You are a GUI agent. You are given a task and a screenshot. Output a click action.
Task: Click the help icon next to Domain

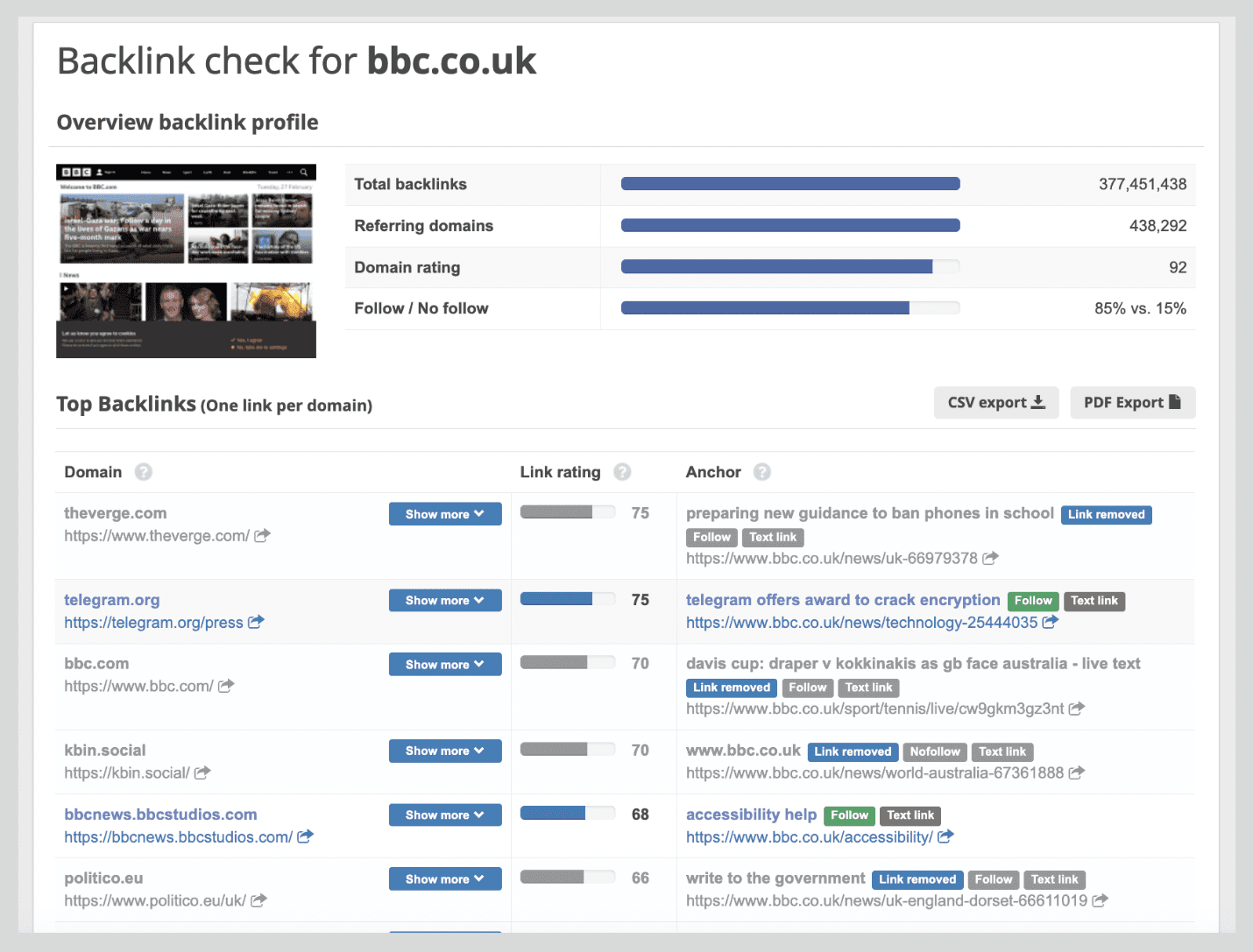coord(144,472)
